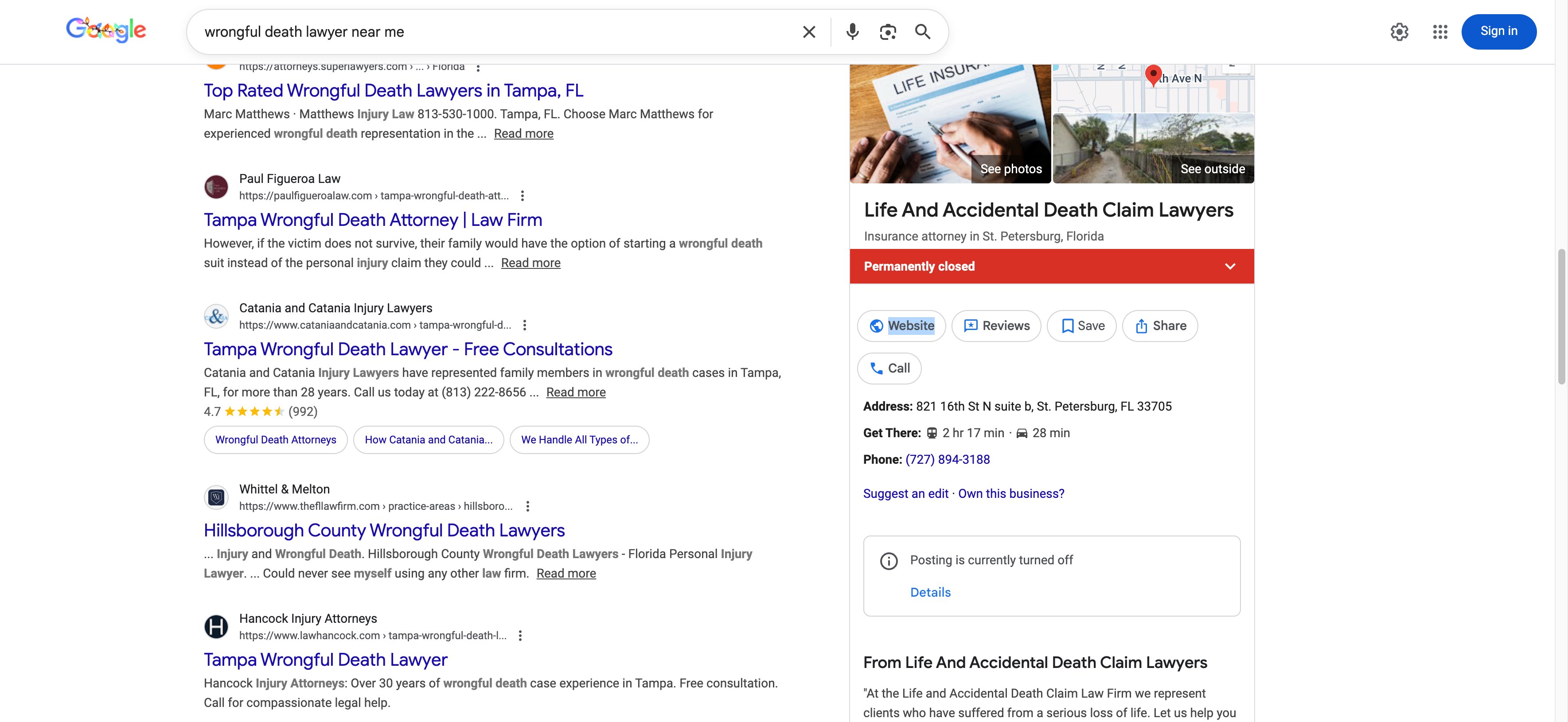Click the Call phone button
This screenshot has width=1568, height=722.
[x=889, y=368]
